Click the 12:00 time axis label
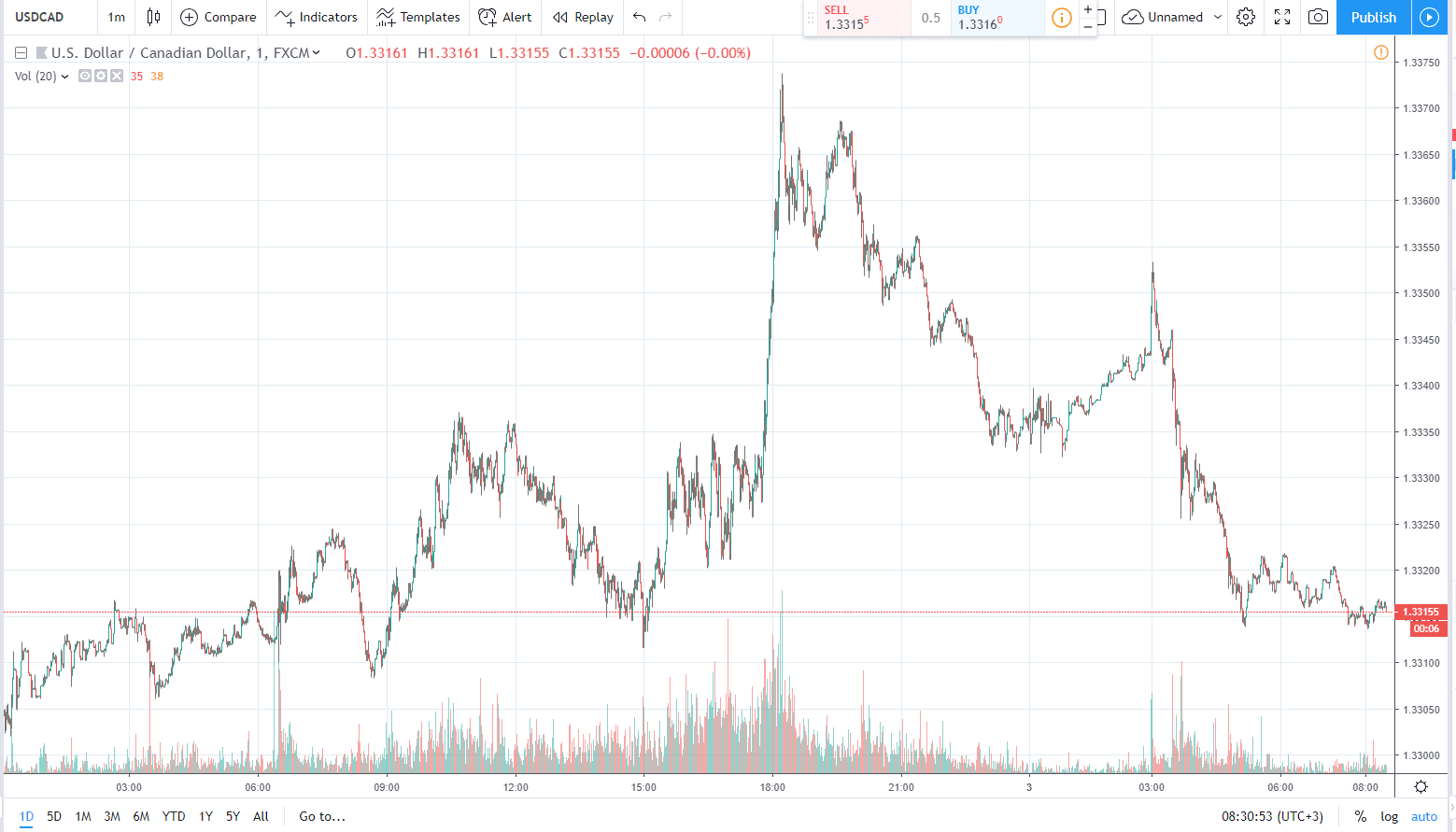Viewport: 1456px width, 832px height. (516, 787)
